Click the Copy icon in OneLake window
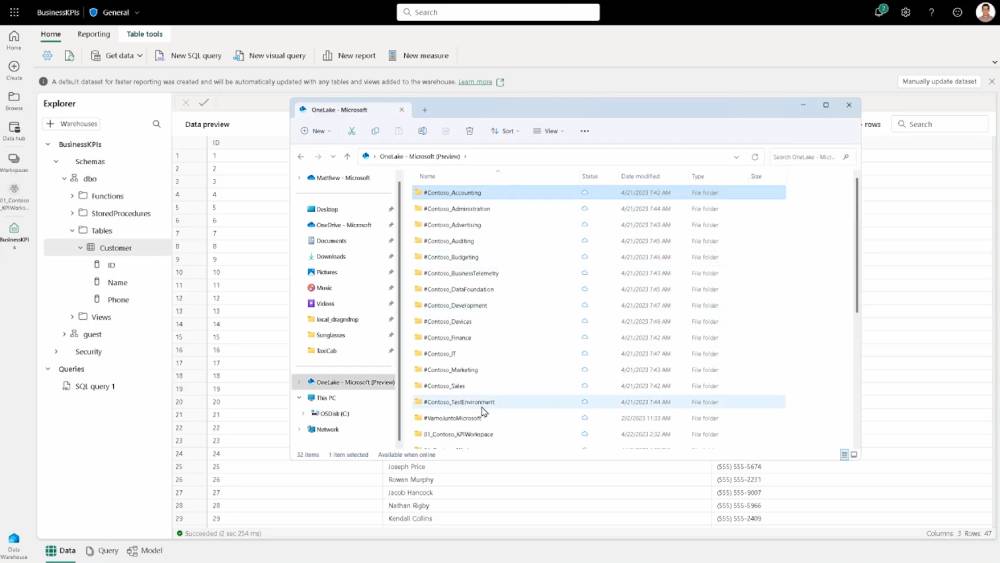 [x=375, y=131]
